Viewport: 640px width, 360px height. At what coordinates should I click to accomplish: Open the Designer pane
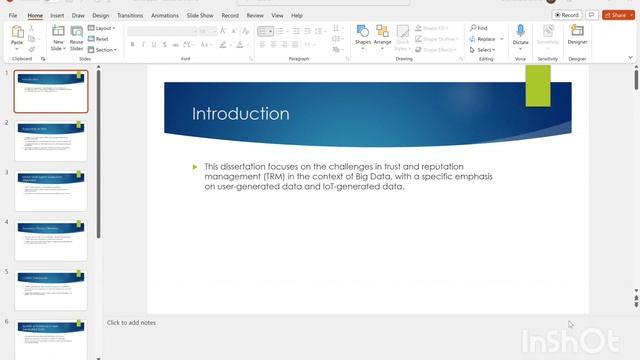click(577, 35)
